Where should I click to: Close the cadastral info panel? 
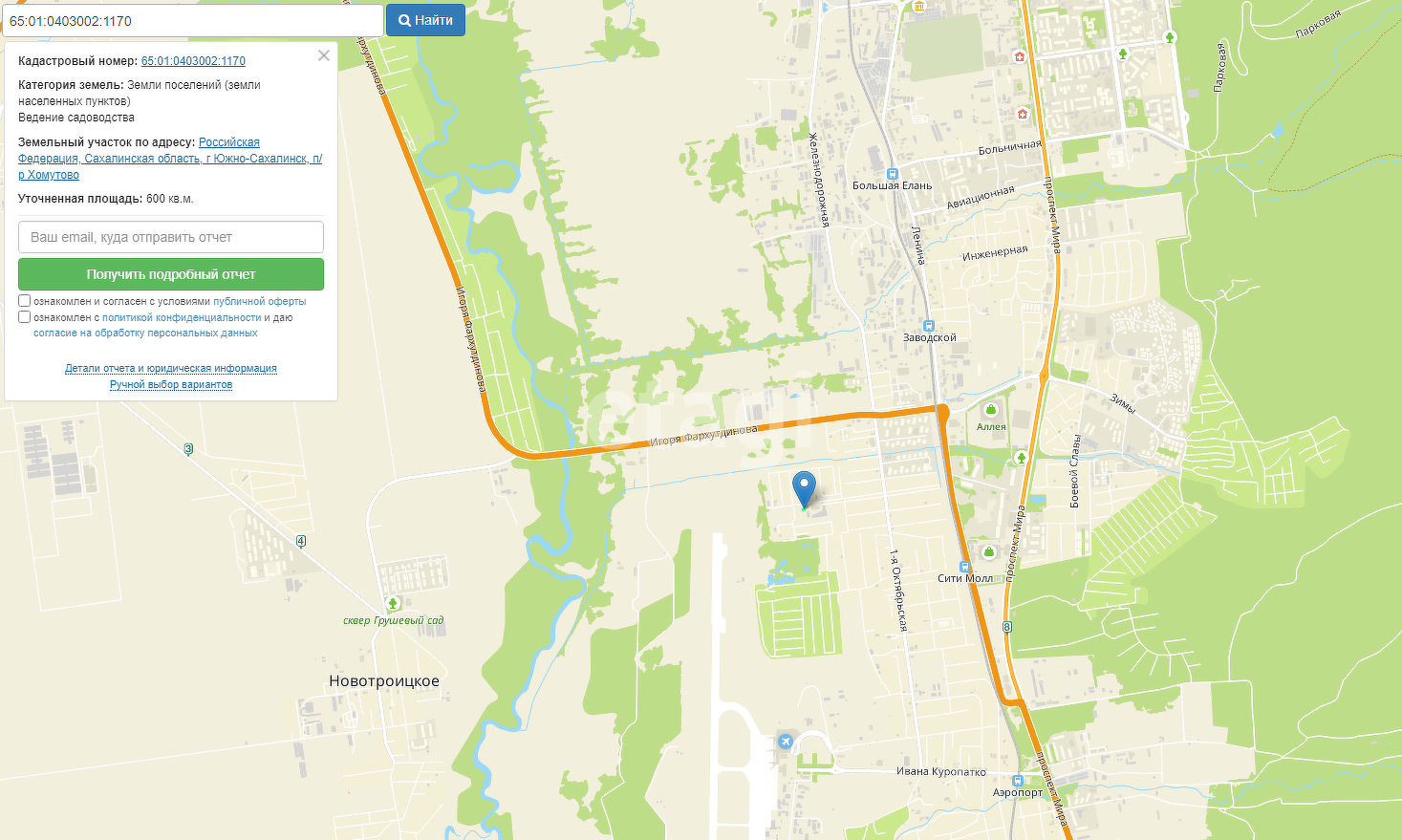[x=324, y=55]
